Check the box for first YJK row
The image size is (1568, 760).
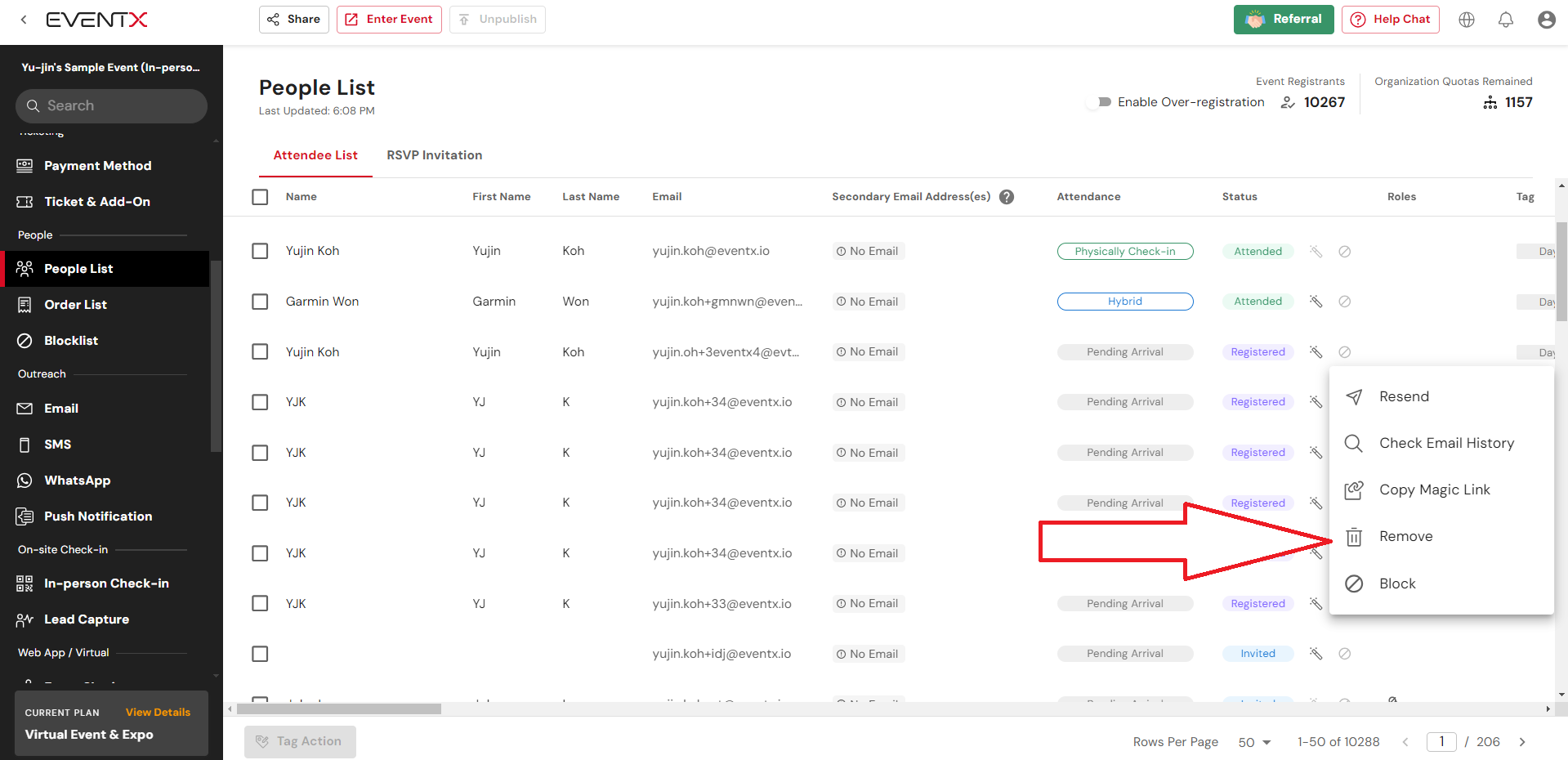pyautogui.click(x=260, y=402)
